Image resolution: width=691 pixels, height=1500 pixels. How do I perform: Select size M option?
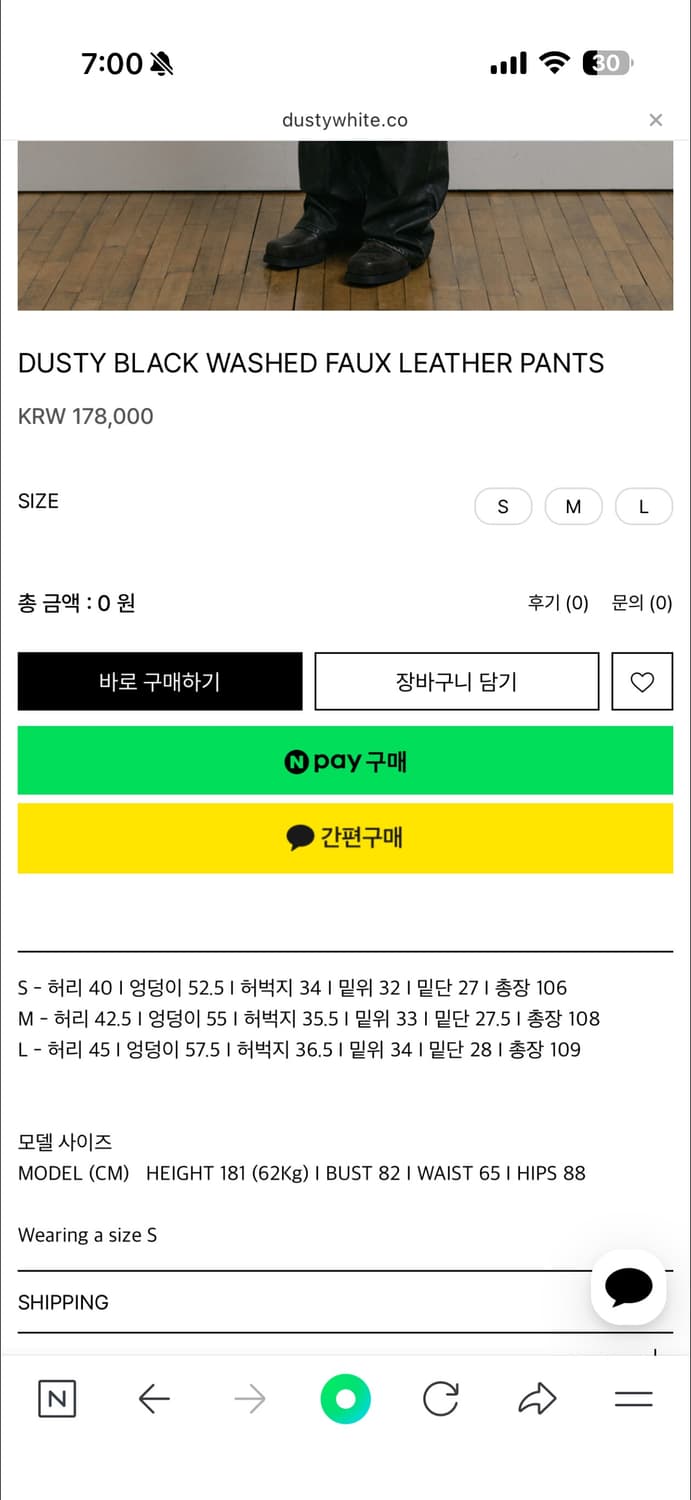[573, 506]
